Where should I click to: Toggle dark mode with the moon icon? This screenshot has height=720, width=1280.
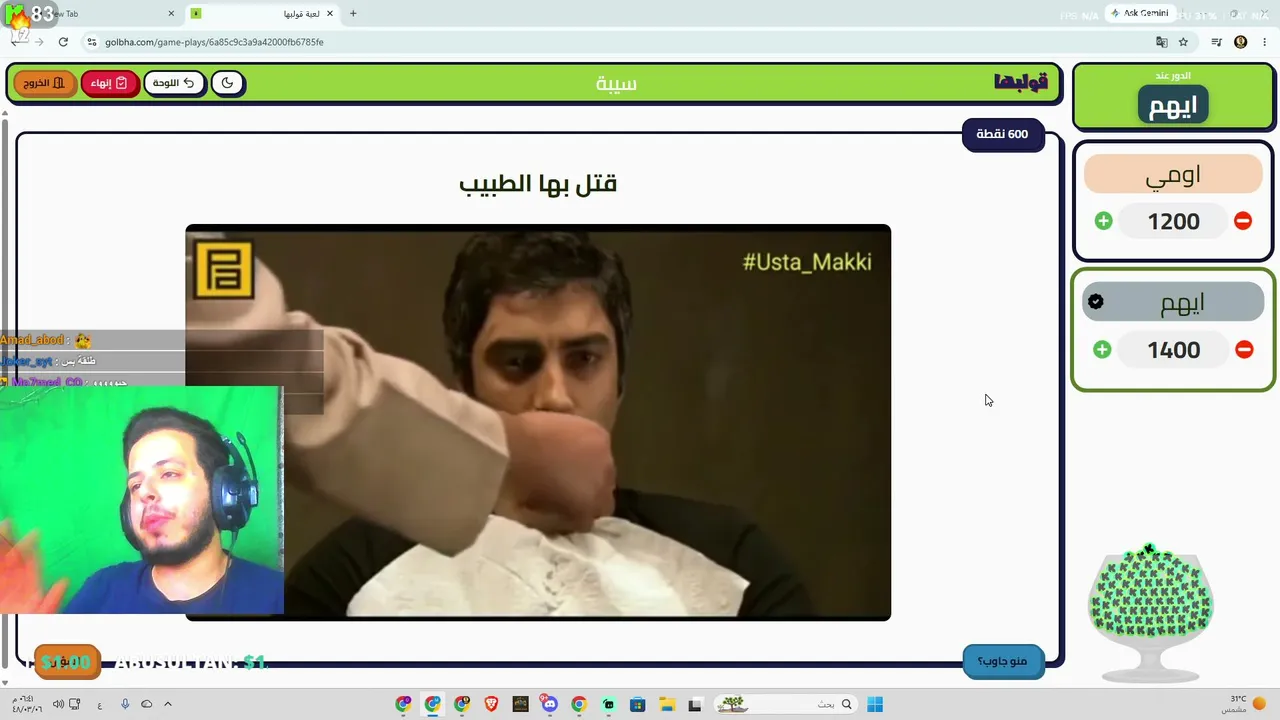pos(228,83)
